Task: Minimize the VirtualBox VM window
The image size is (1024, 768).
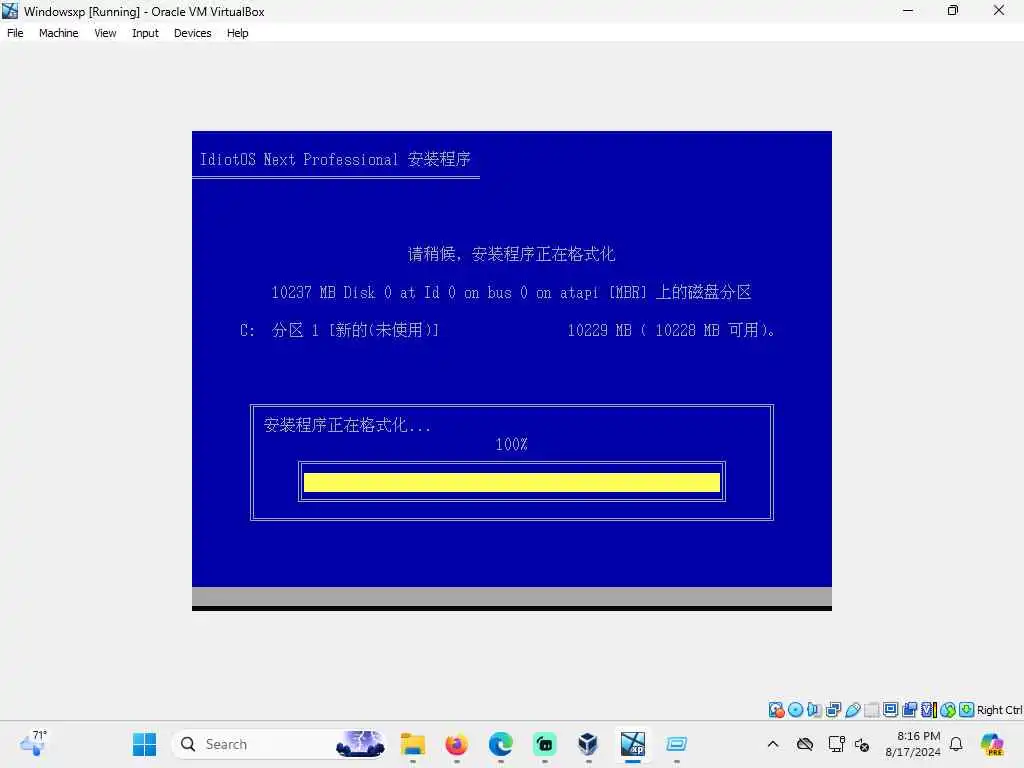Action: [908, 10]
